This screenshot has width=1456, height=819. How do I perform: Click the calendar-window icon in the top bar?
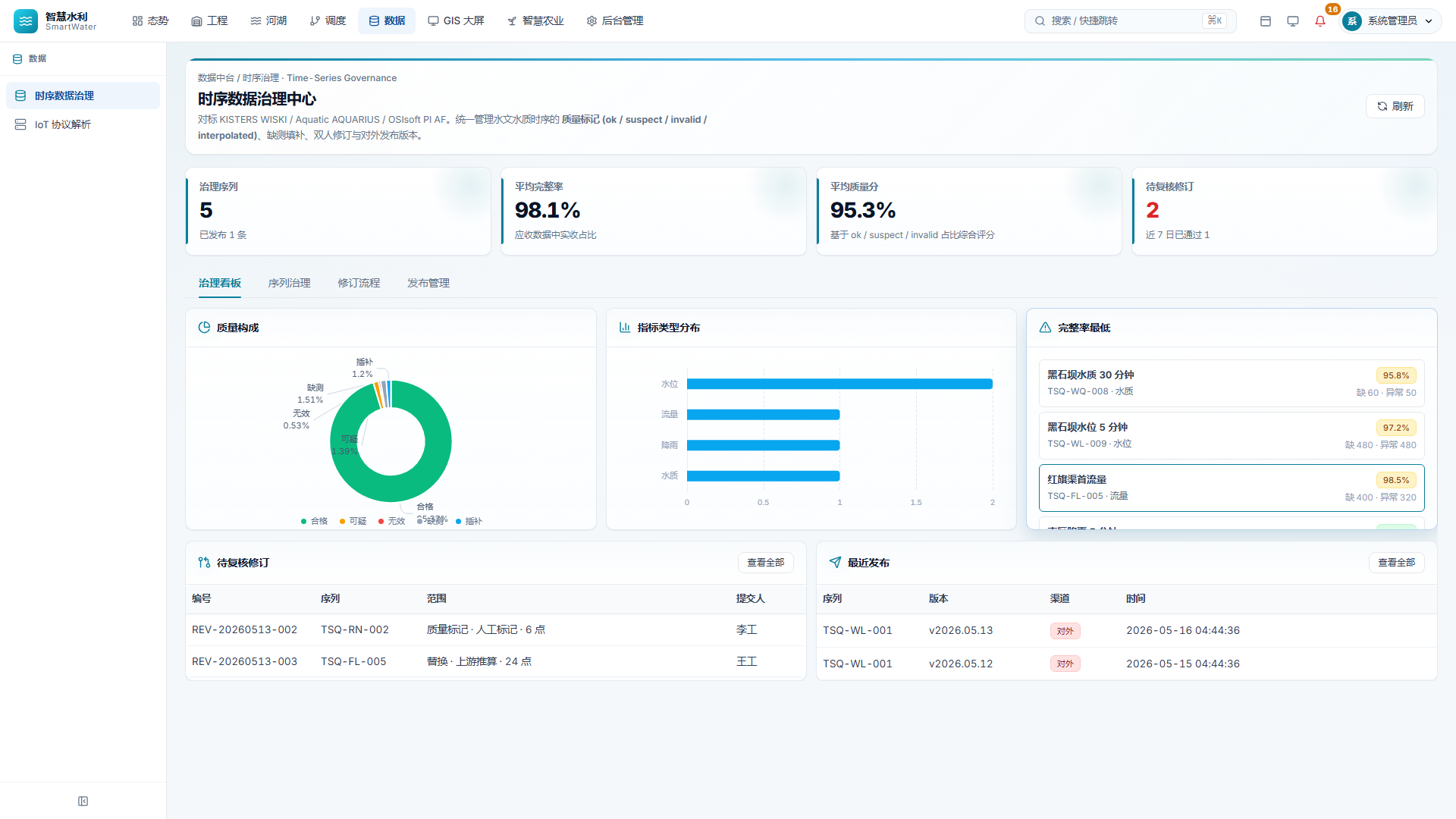coord(1266,21)
